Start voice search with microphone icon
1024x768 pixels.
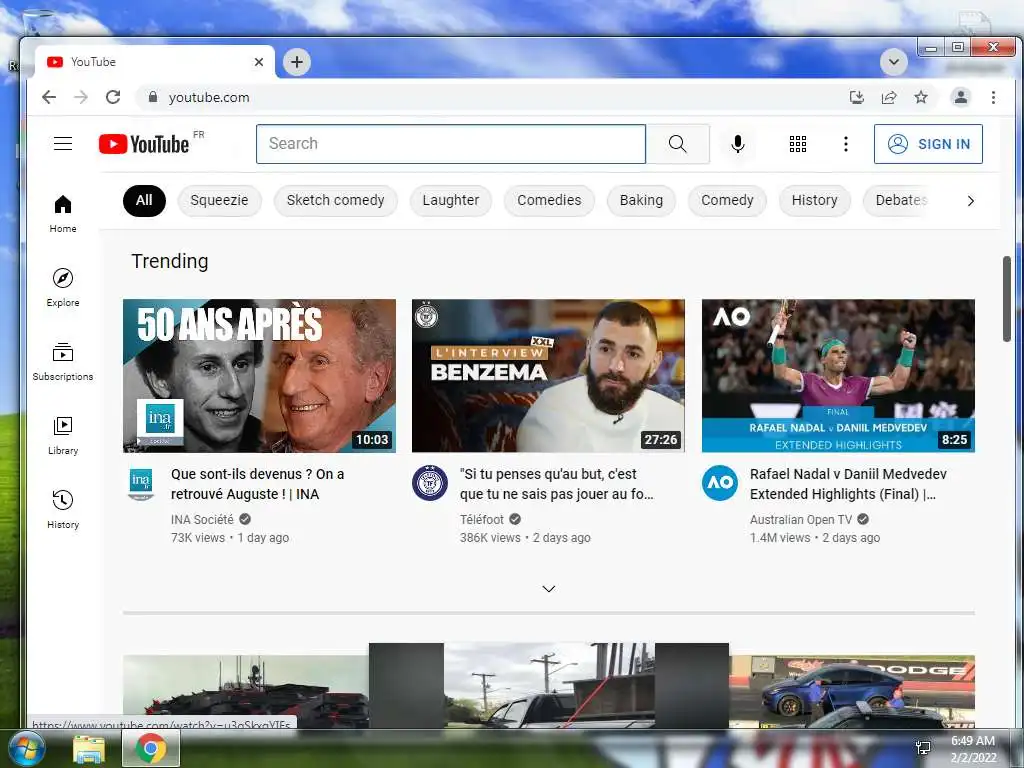738,144
